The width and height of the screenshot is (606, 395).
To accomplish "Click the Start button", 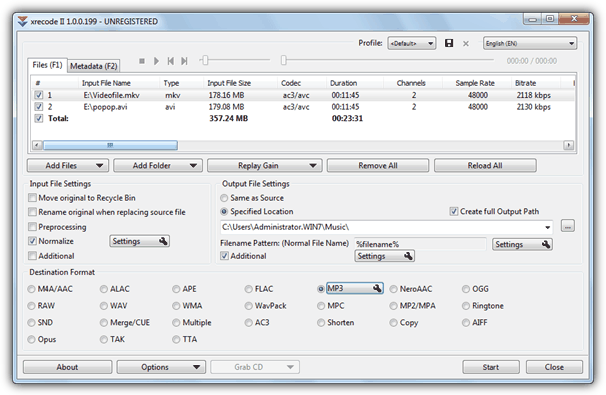I will tap(491, 367).
